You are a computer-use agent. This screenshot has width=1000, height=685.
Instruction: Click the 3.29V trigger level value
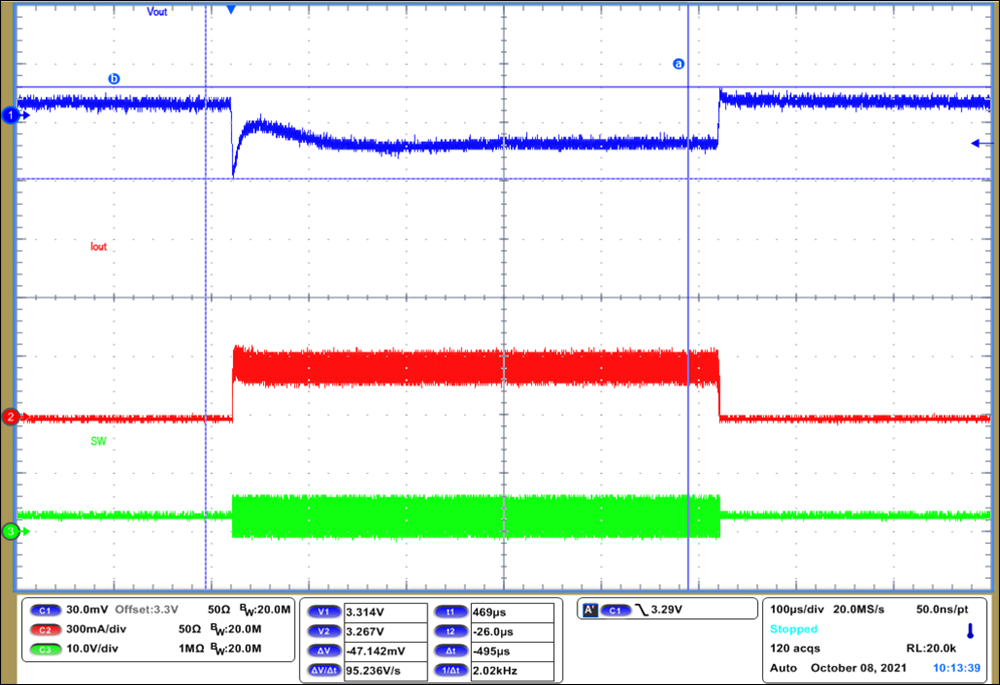[x=666, y=608]
